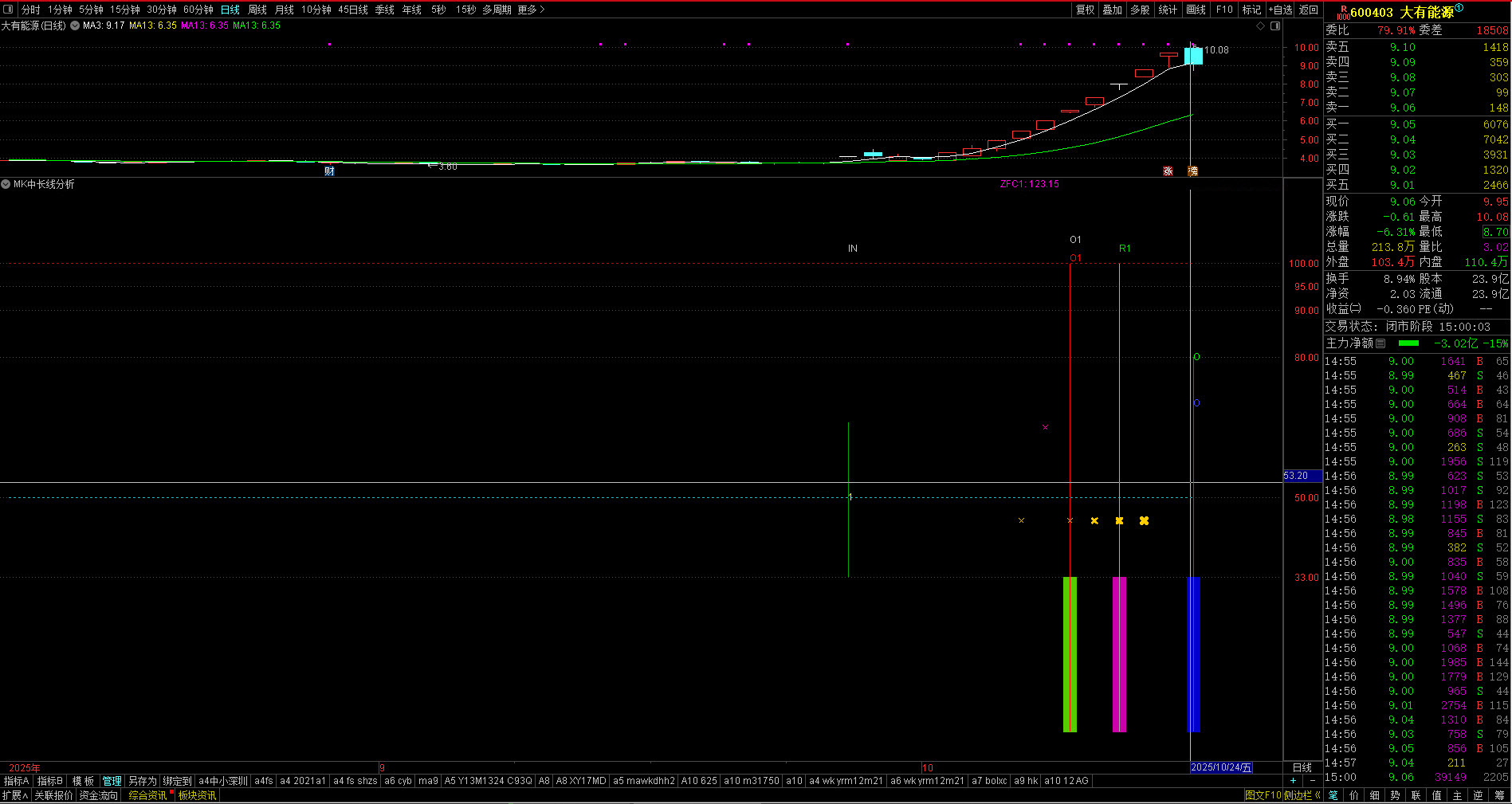Select the 45日线 period
1512x804 pixels.
353,10
